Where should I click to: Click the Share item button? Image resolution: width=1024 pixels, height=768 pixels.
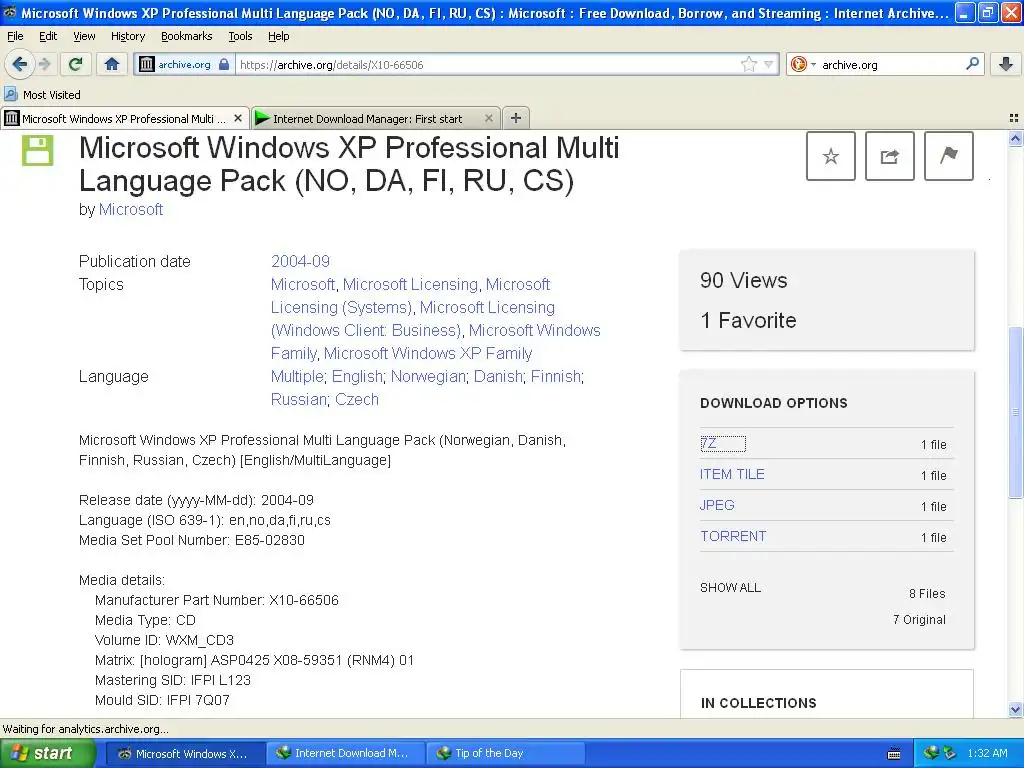pyautogui.click(x=889, y=156)
